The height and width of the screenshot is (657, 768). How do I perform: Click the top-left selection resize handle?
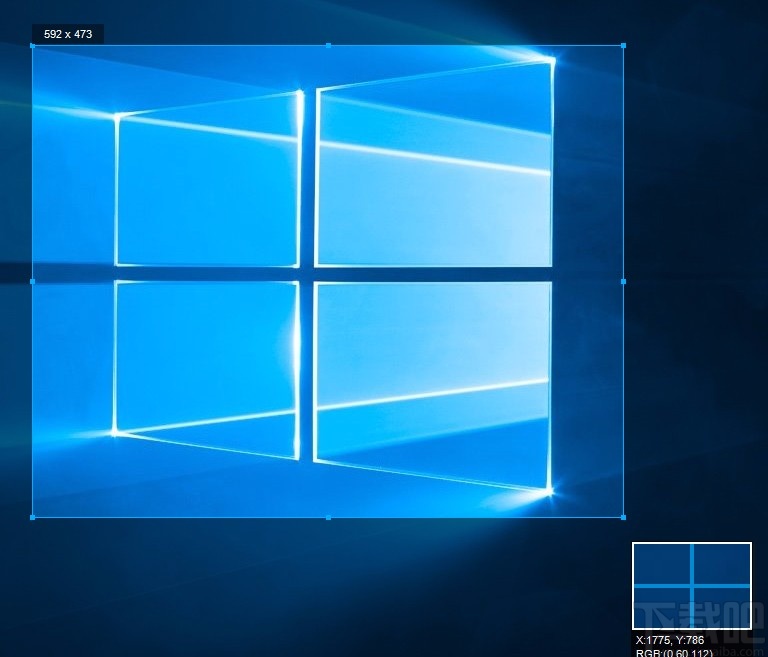[32, 46]
